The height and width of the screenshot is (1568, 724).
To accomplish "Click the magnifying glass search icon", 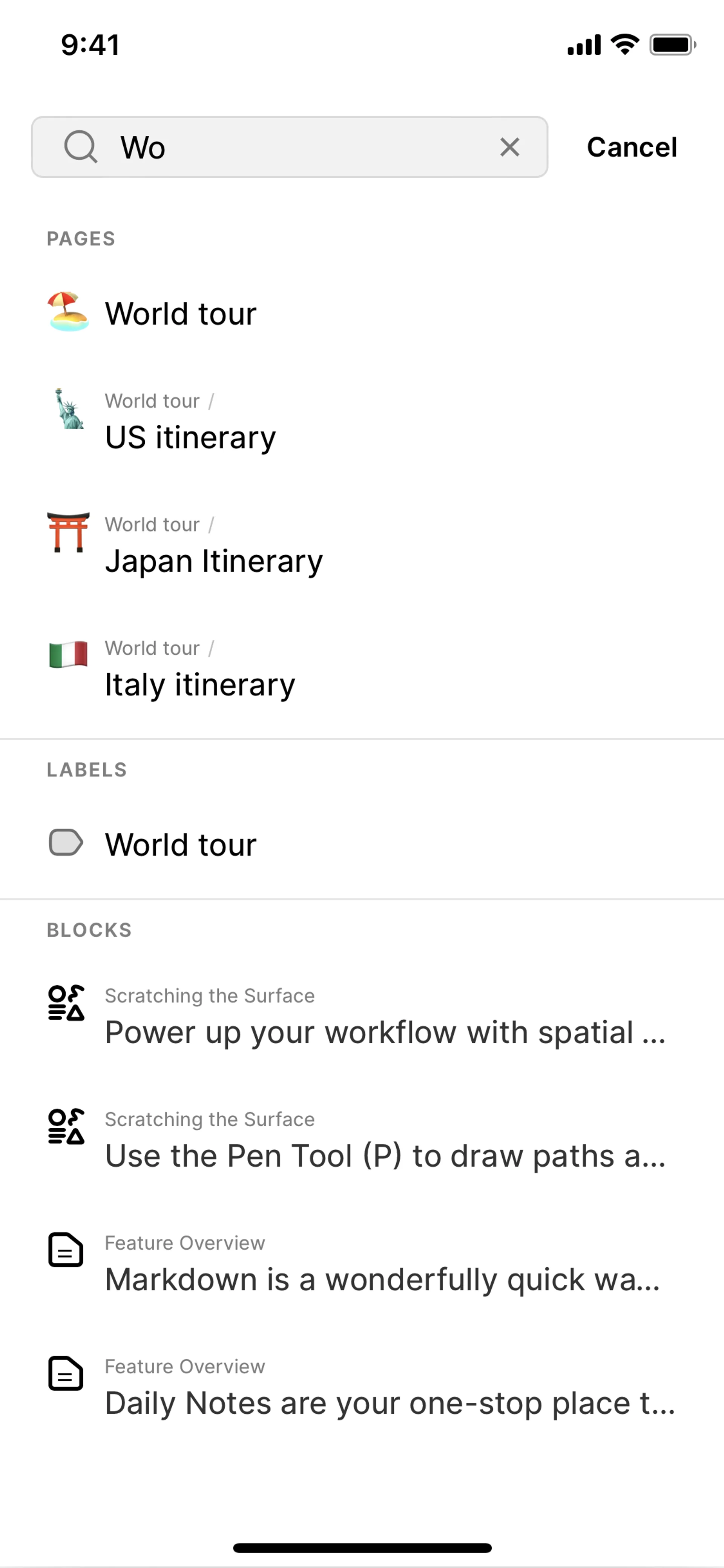I will (80, 147).
